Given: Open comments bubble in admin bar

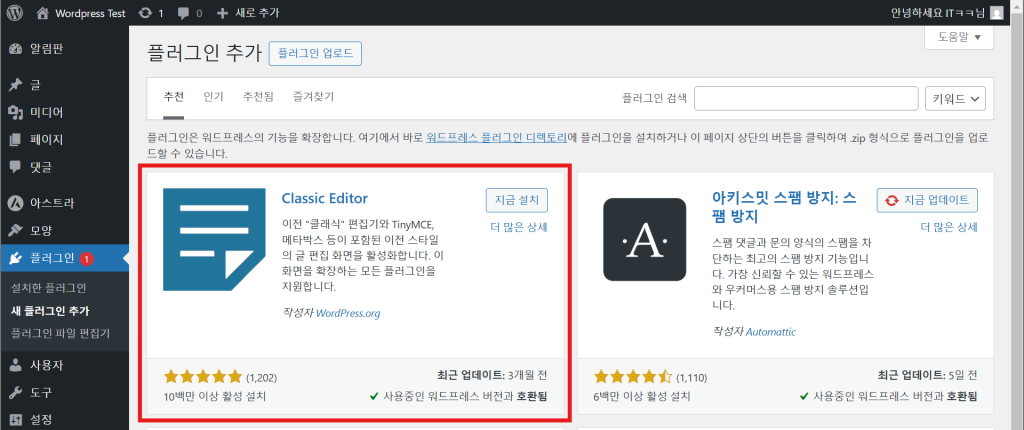Looking at the screenshot, I should [190, 12].
